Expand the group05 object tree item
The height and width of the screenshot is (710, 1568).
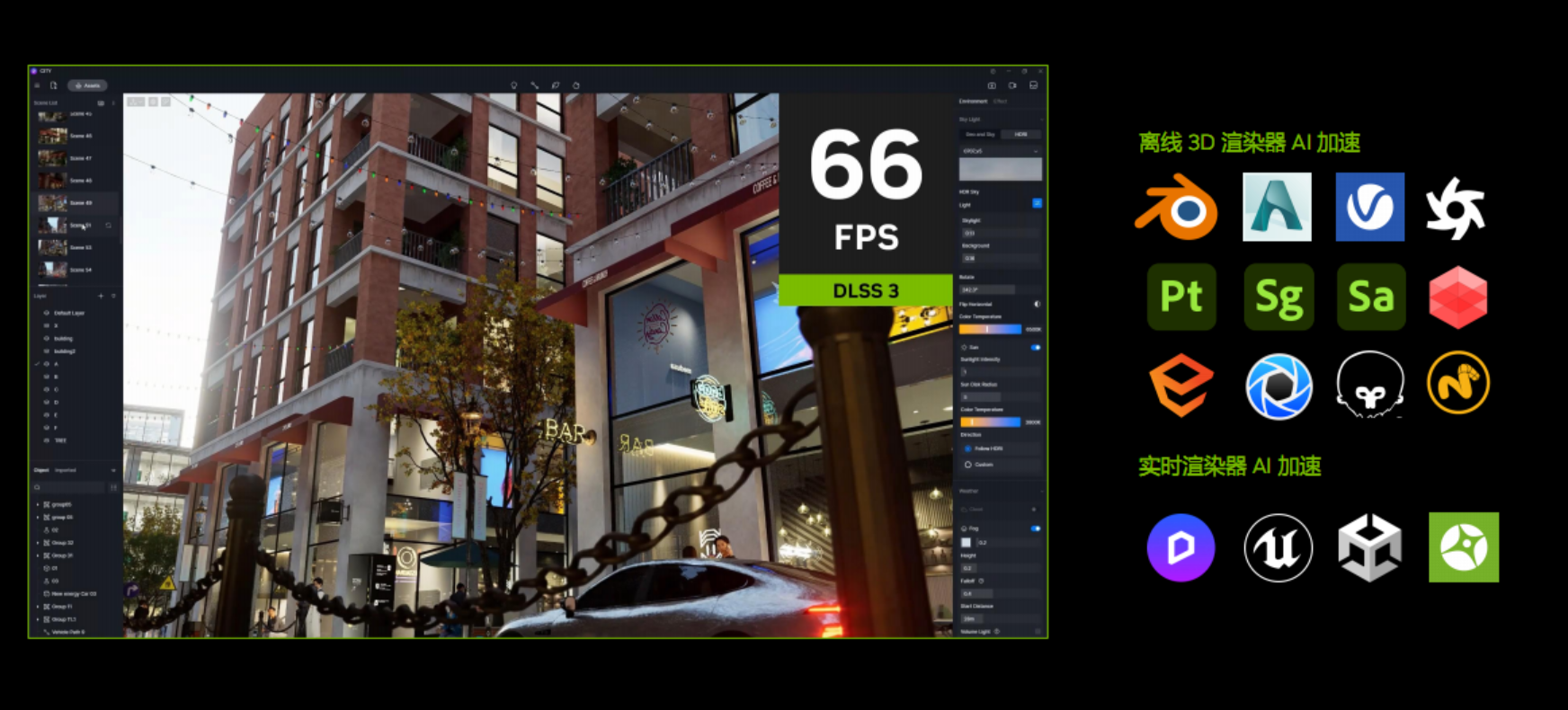[38, 504]
